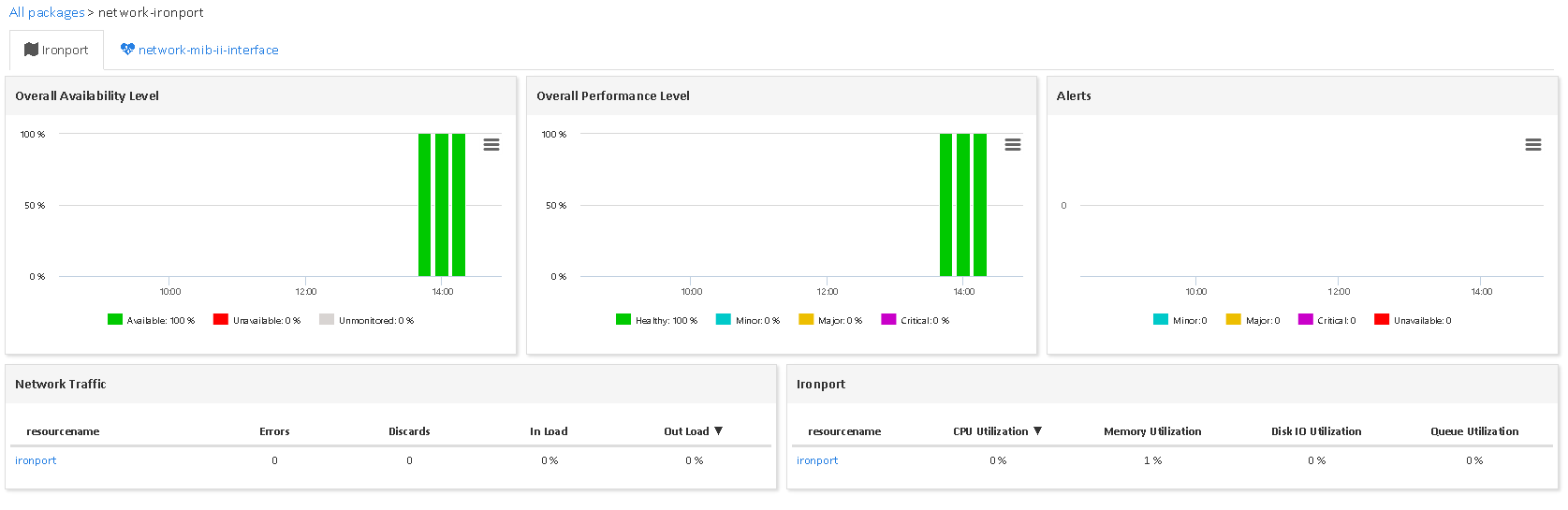Open the Availability chart hamburger menu
The image size is (1568, 510).
[x=491, y=145]
